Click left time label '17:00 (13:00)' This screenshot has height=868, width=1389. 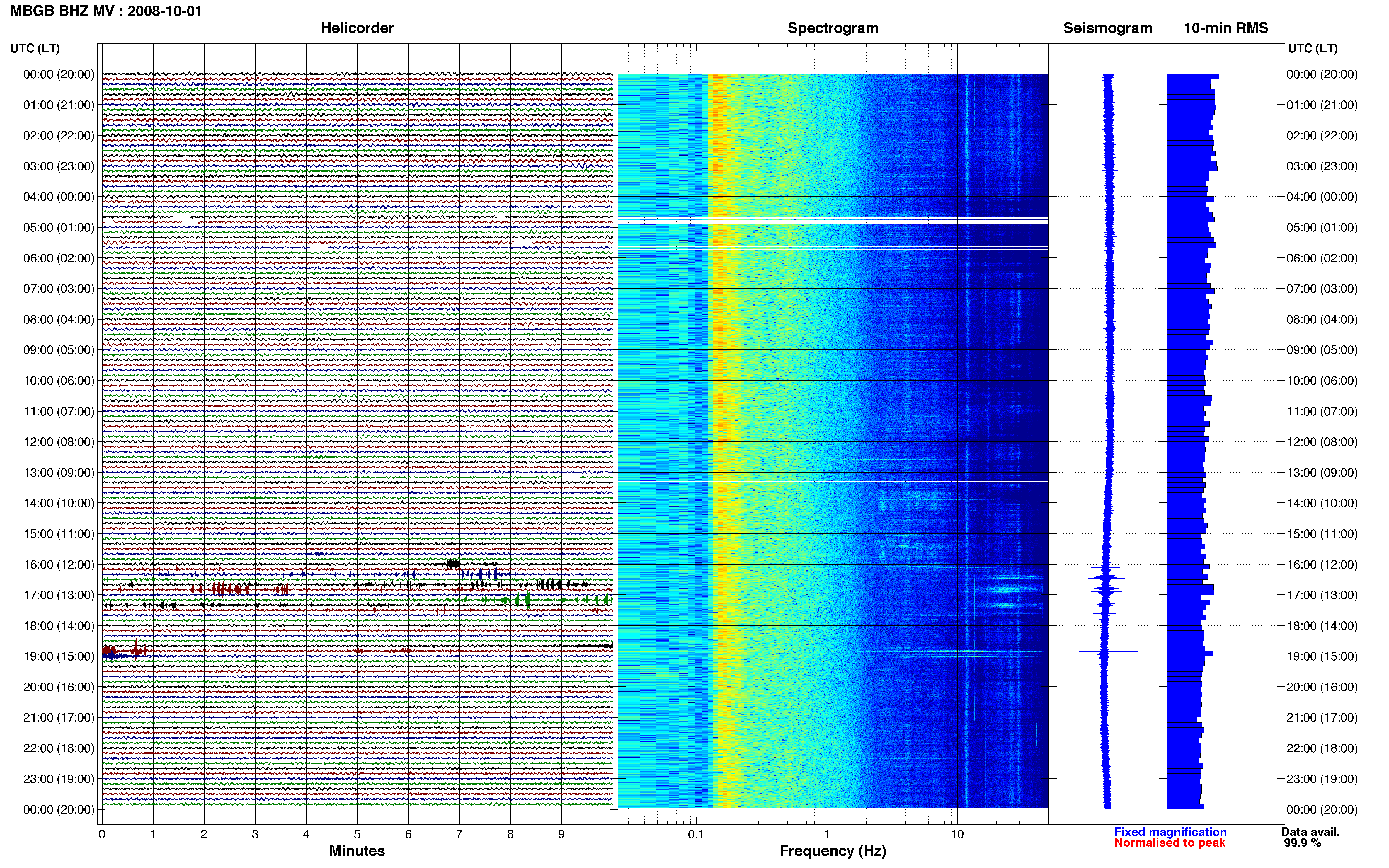59,595
